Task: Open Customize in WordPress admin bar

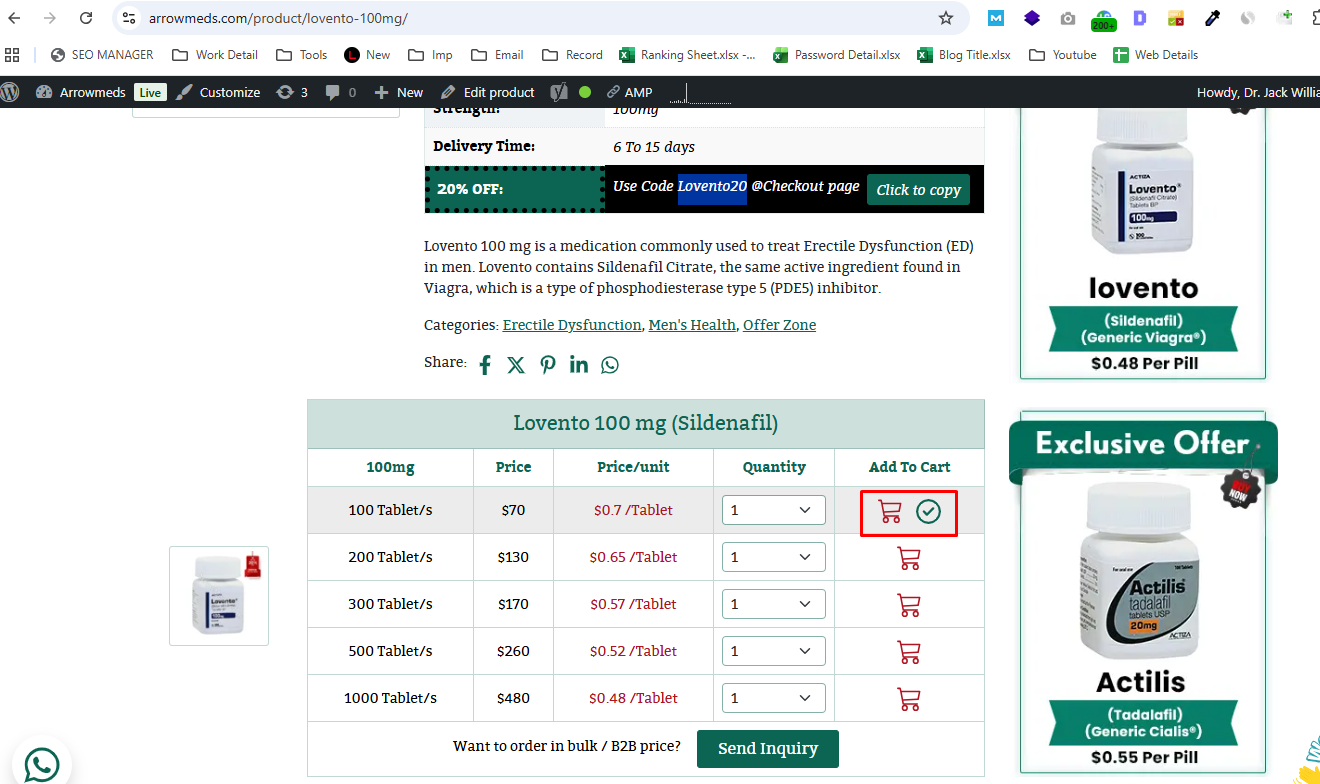Action: [x=218, y=92]
